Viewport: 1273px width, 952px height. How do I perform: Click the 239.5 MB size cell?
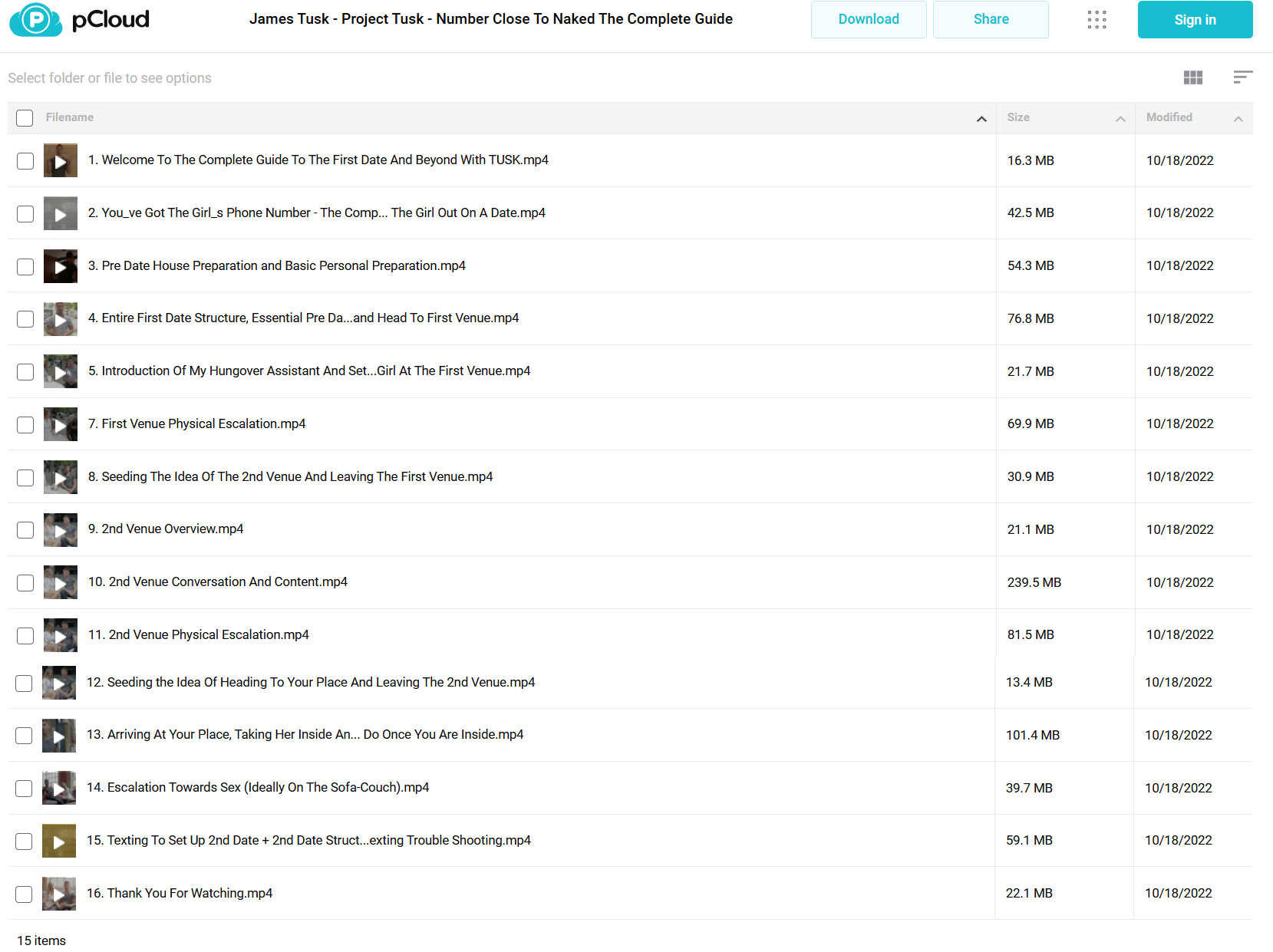pyautogui.click(x=1034, y=582)
